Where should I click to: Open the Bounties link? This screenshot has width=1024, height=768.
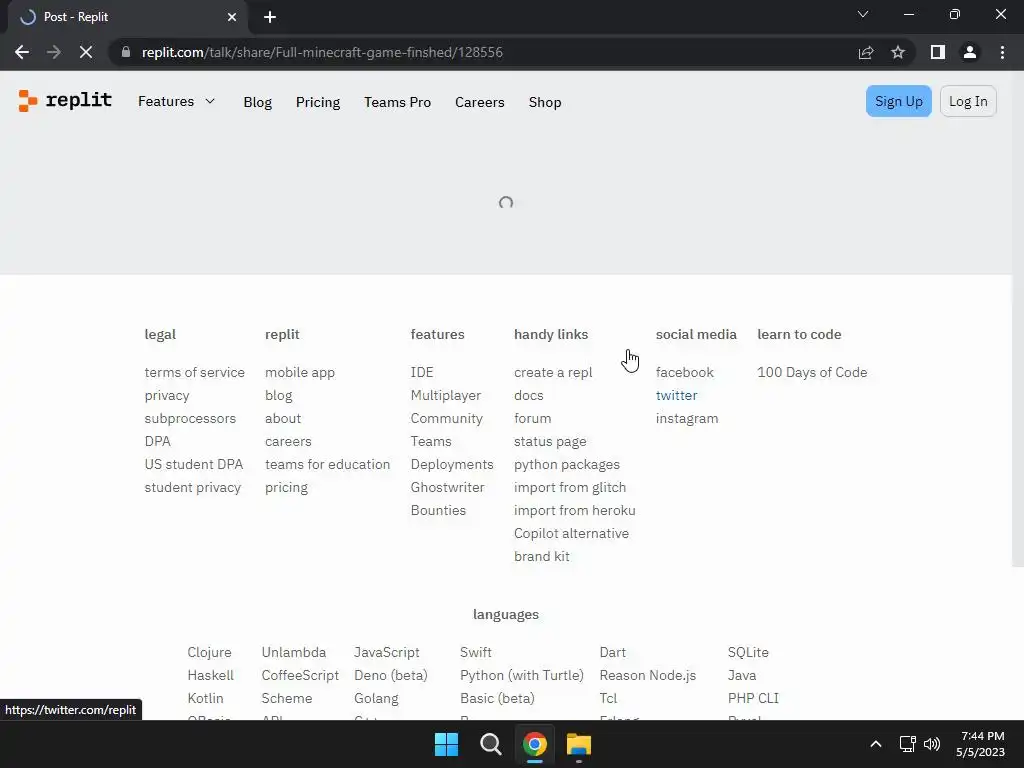(x=438, y=511)
